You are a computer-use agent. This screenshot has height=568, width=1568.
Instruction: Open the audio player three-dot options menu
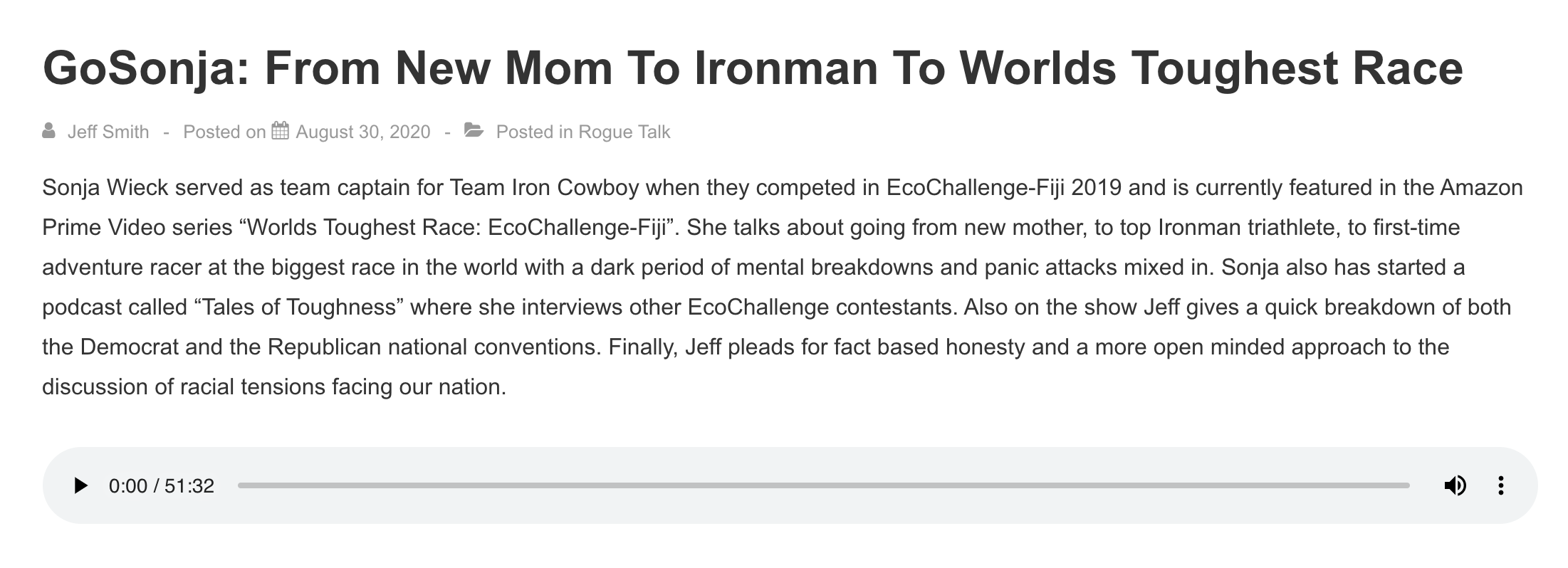1500,486
